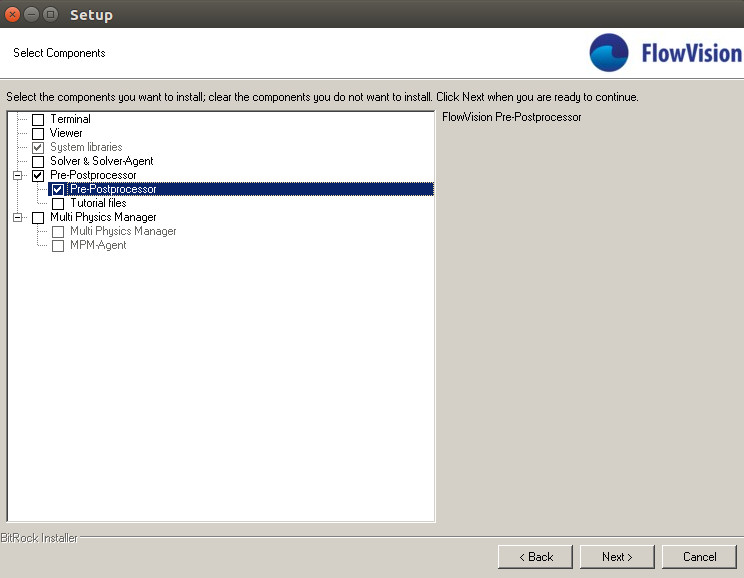Viewport: 744px width, 578px height.
Task: Click the disabled child Multi Physics Manager checkbox
Action: [58, 232]
